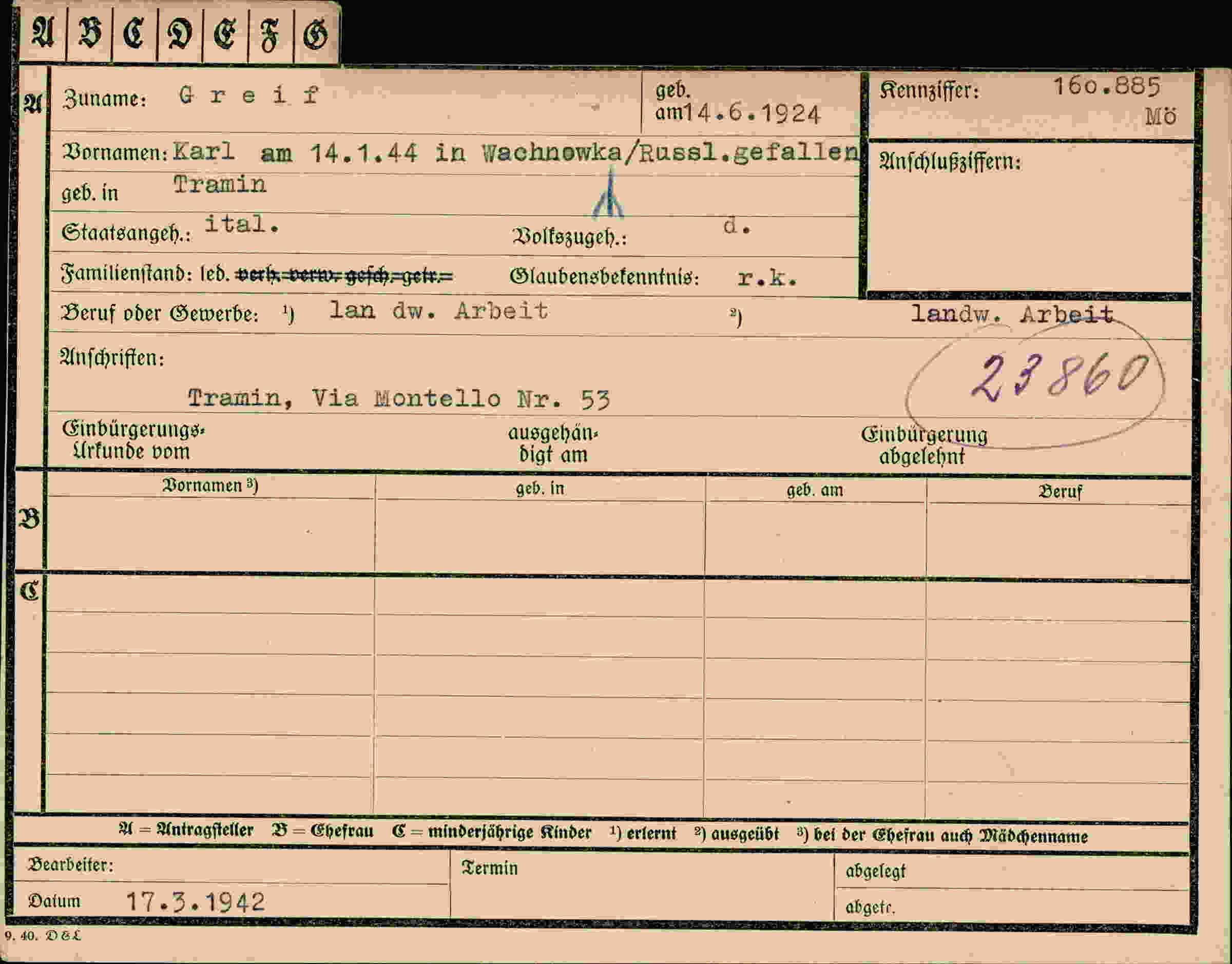
Task: Click the 'Glaubensbekenntnis:' label
Action: click(604, 277)
